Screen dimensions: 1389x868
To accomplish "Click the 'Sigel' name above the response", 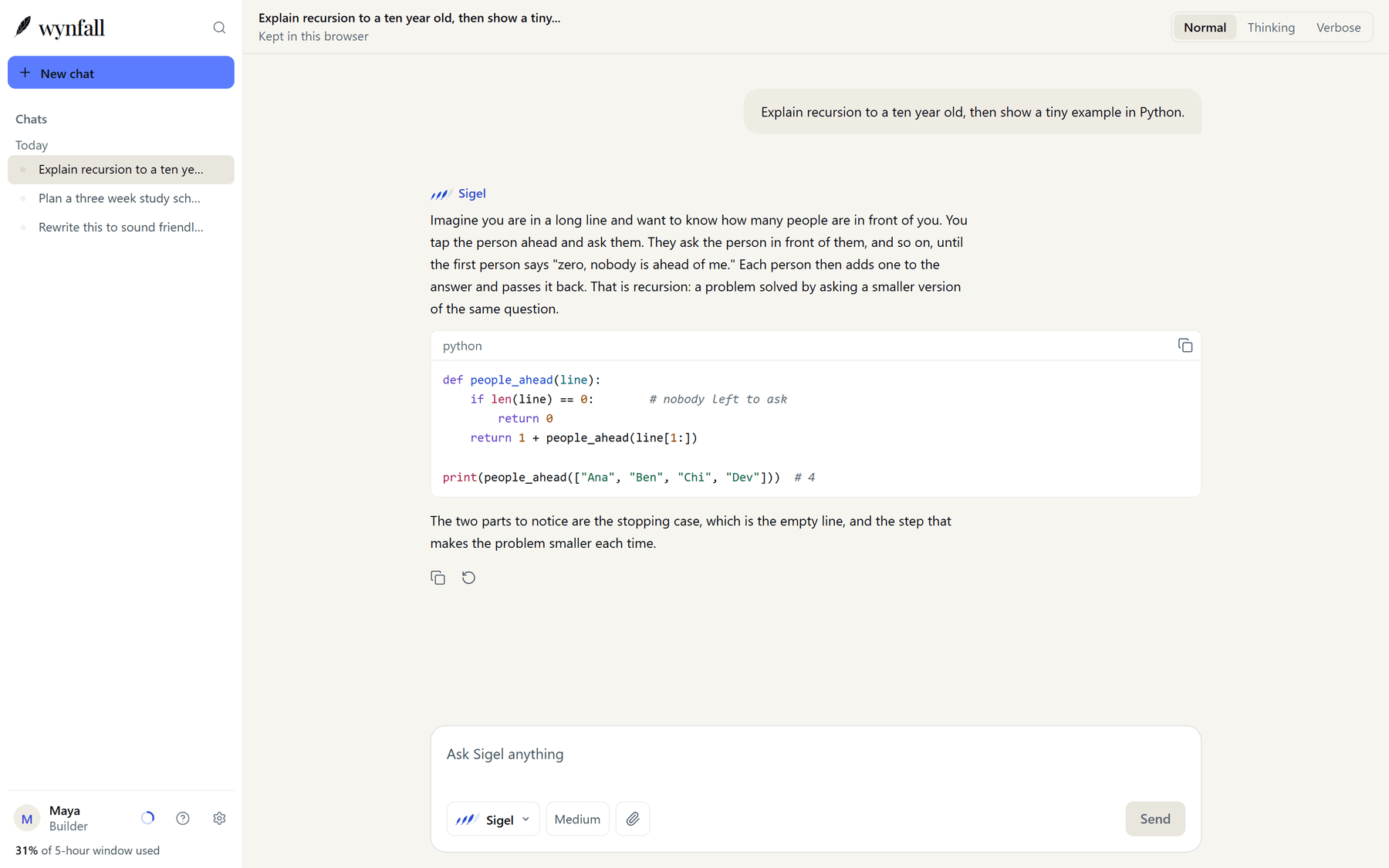I will (471, 194).
